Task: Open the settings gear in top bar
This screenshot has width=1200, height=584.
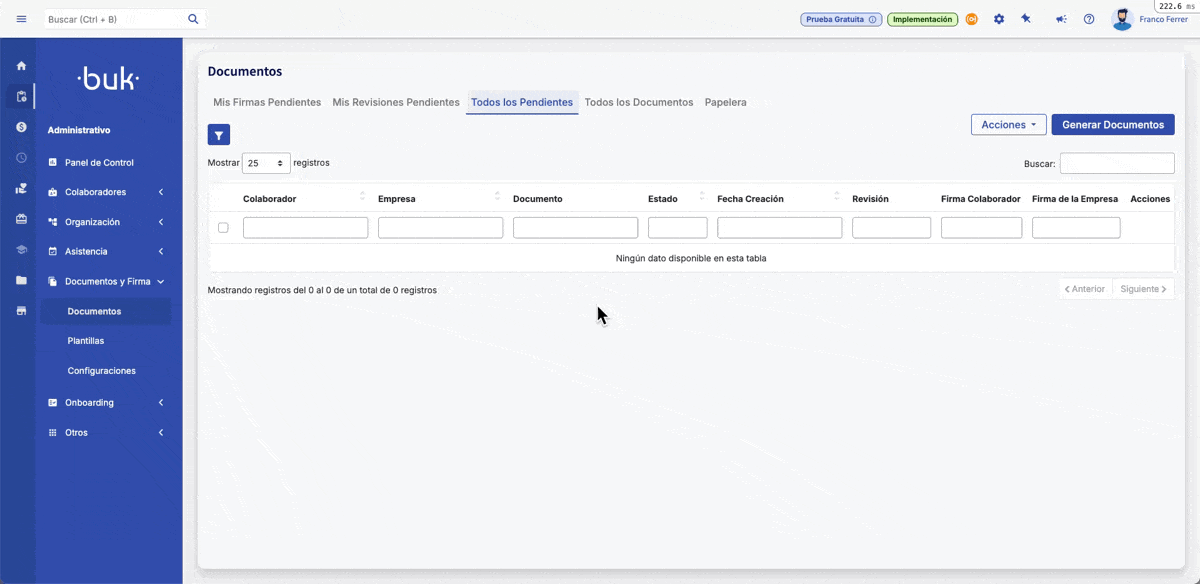Action: 998,19
